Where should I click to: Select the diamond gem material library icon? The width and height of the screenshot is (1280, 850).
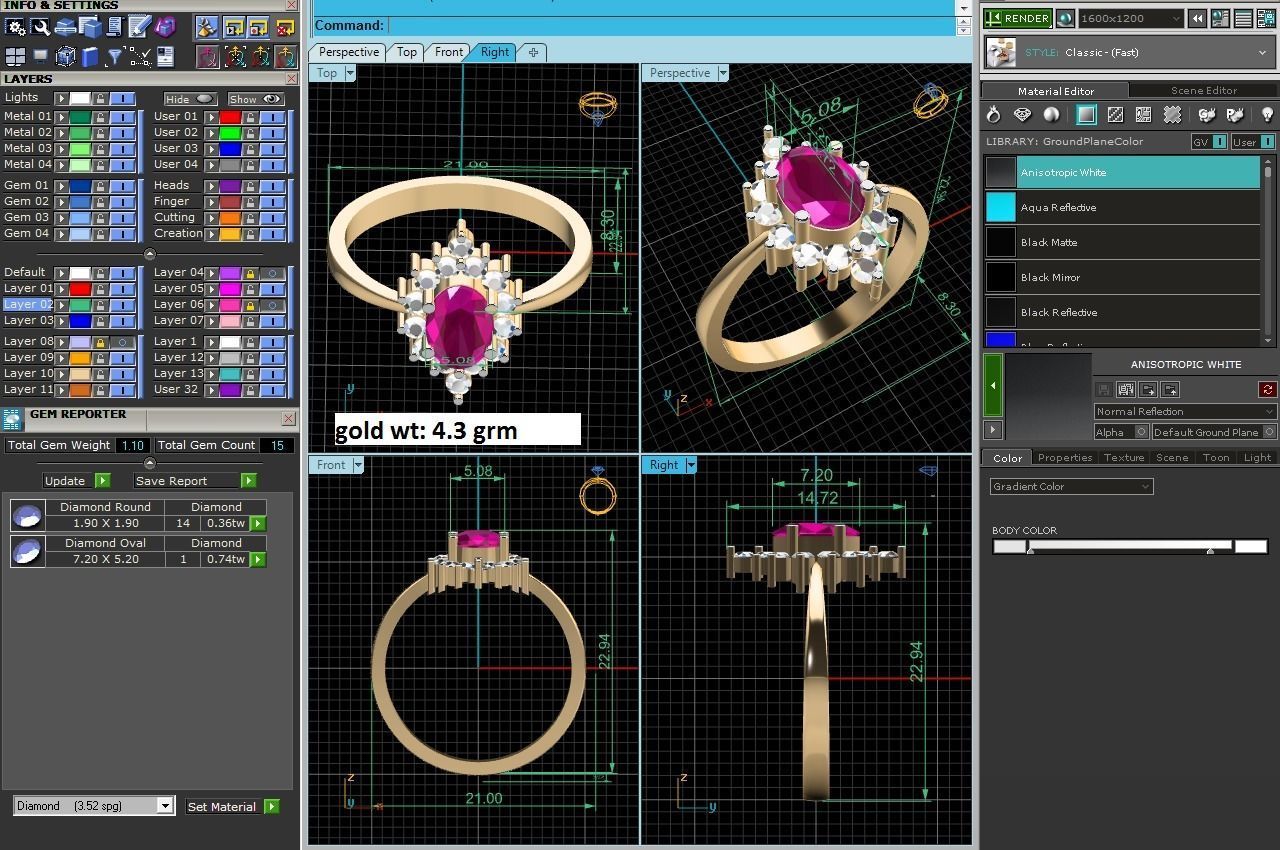click(1022, 115)
